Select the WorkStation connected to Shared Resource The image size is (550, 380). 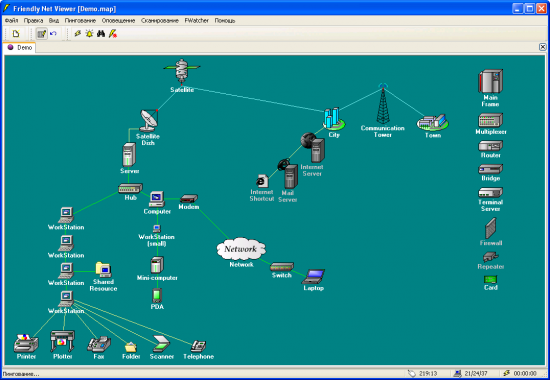pos(66,271)
